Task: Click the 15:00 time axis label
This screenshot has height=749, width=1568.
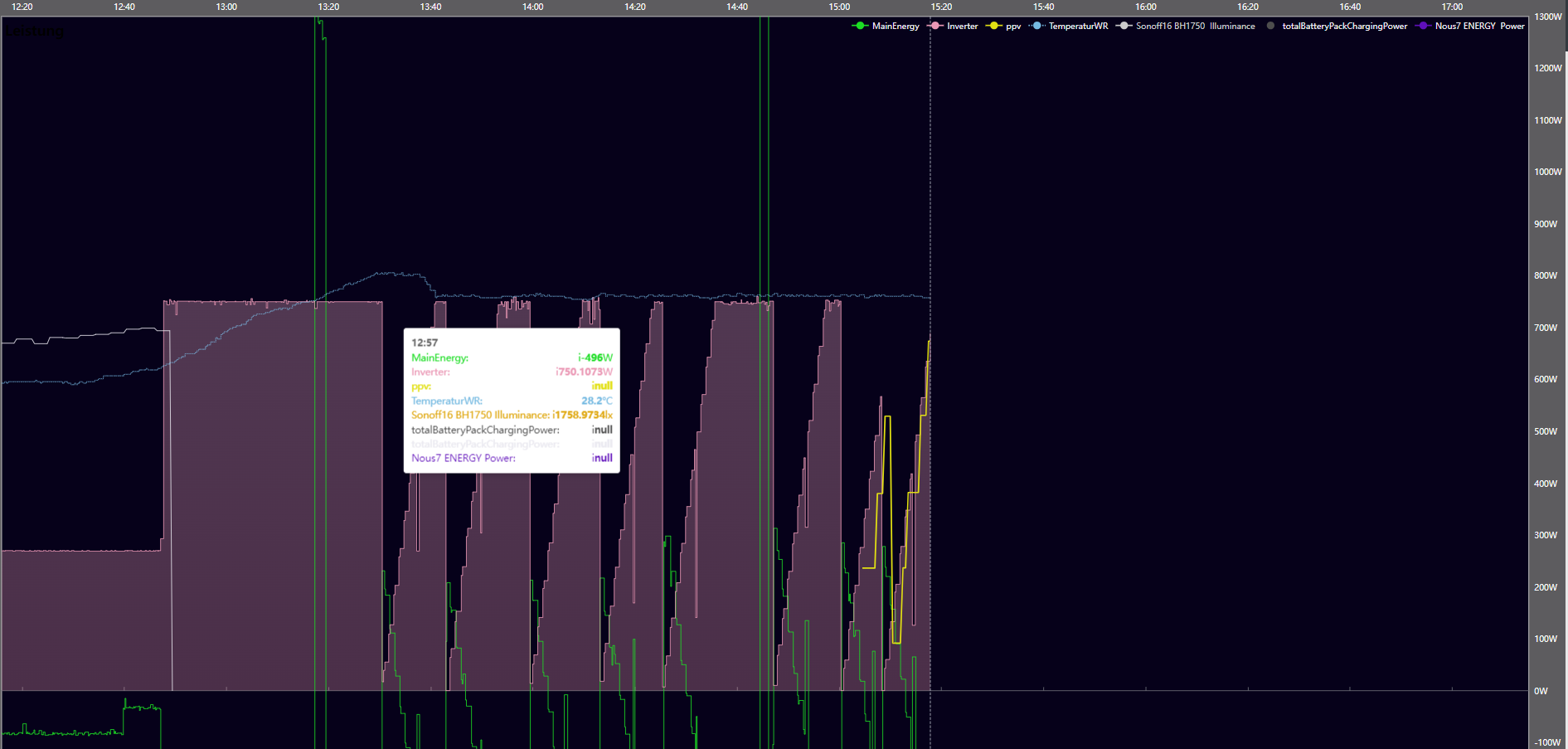Action: (x=839, y=7)
